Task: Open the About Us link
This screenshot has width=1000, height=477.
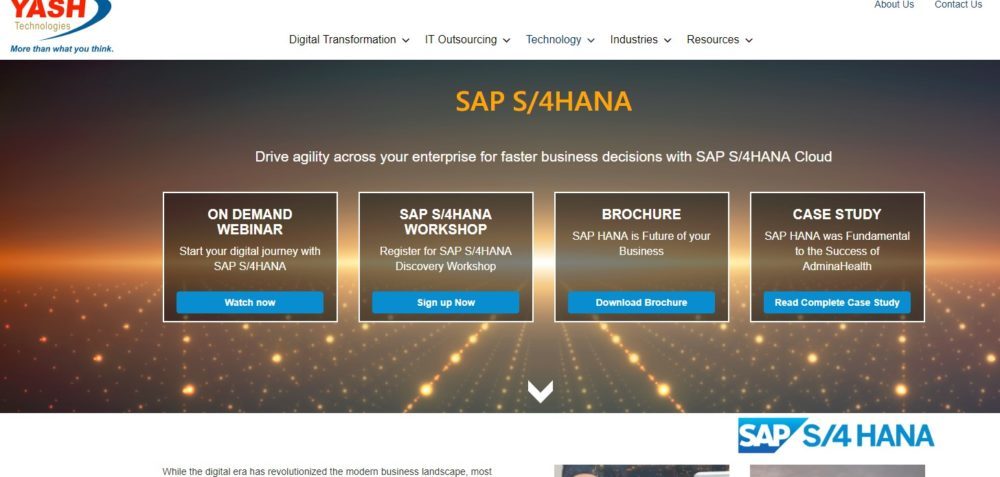Action: pyautogui.click(x=894, y=5)
